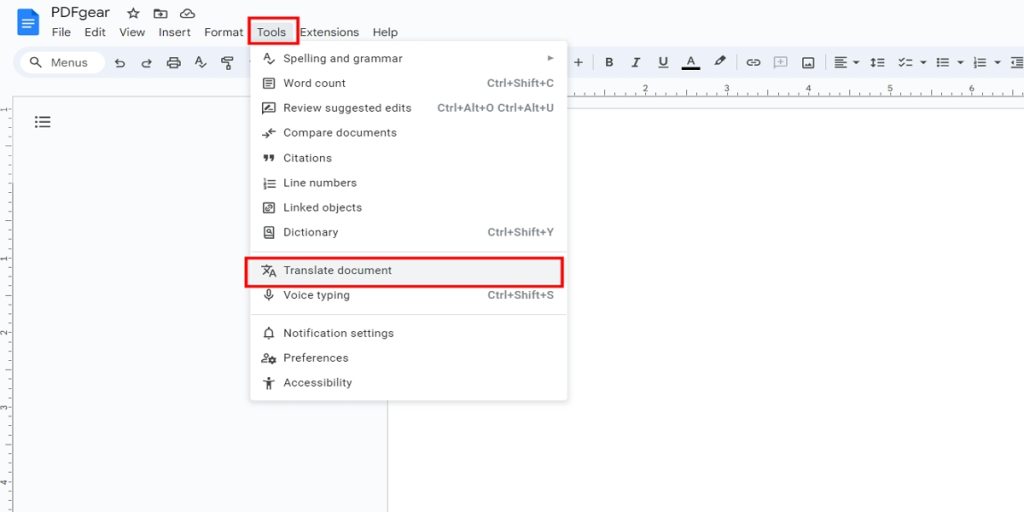Choose Review suggested edits
1024x512 pixels.
click(x=409, y=108)
